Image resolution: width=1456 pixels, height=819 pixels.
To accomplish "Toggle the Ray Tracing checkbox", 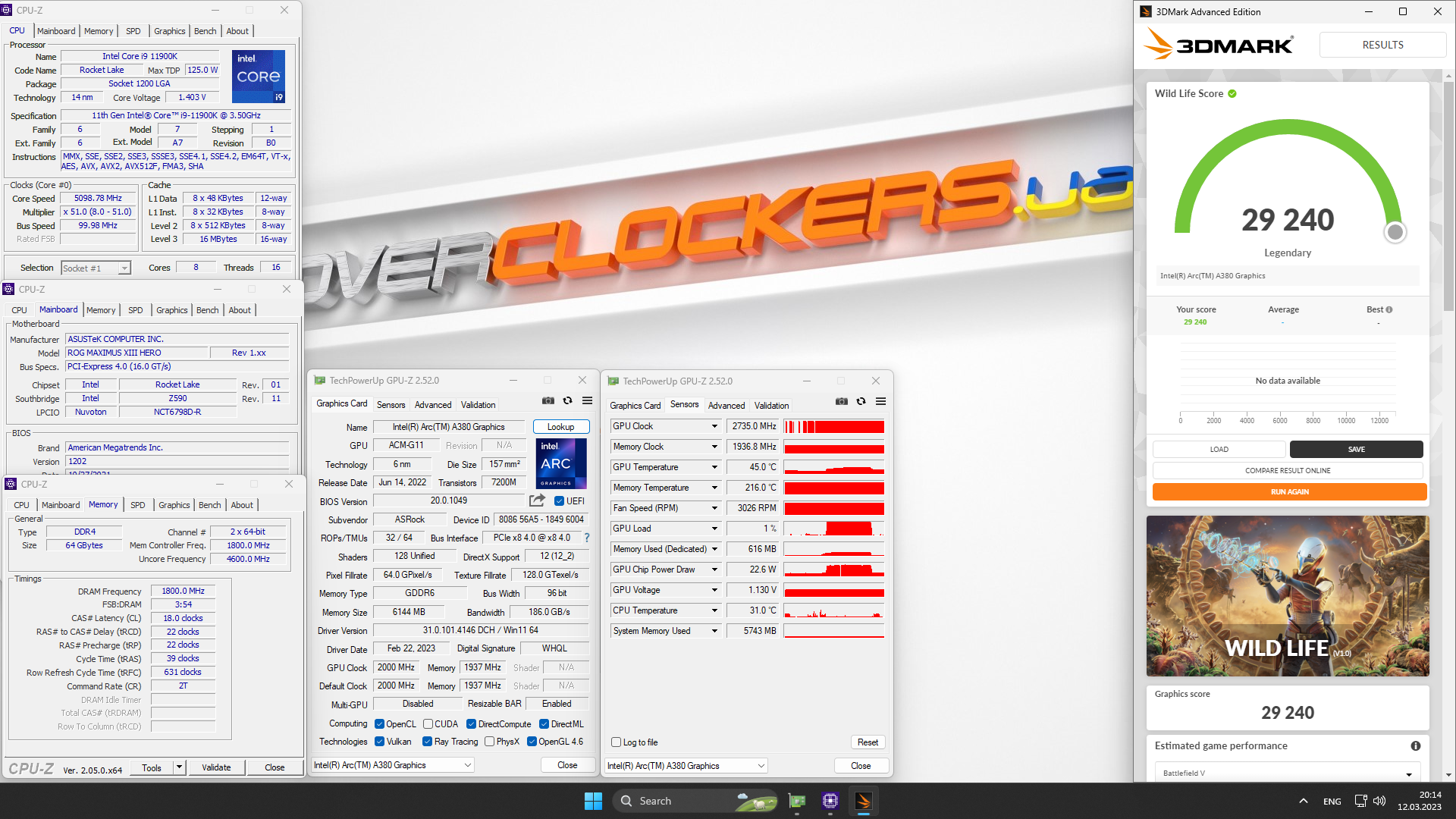I will [428, 742].
